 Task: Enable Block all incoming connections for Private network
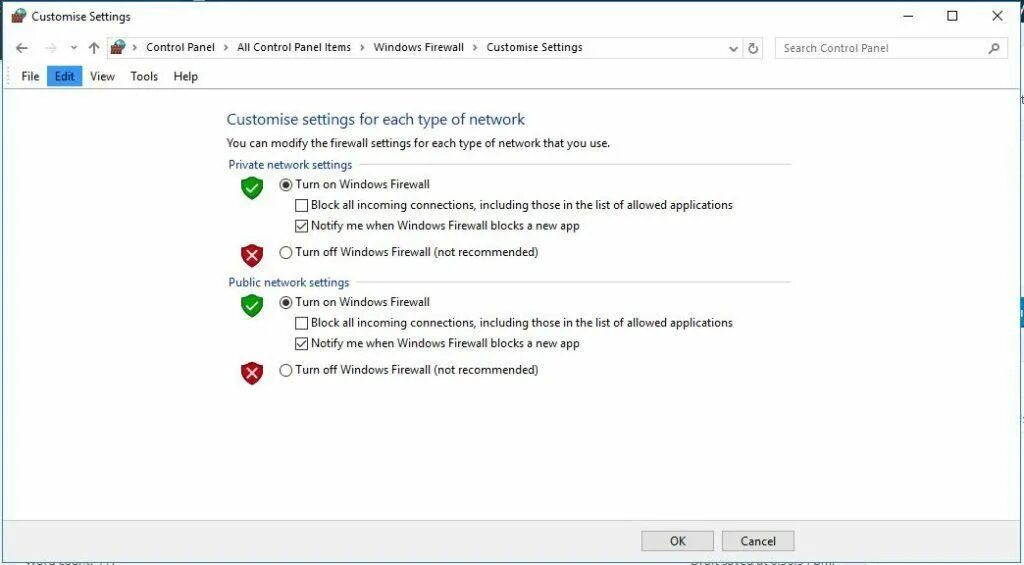302,206
